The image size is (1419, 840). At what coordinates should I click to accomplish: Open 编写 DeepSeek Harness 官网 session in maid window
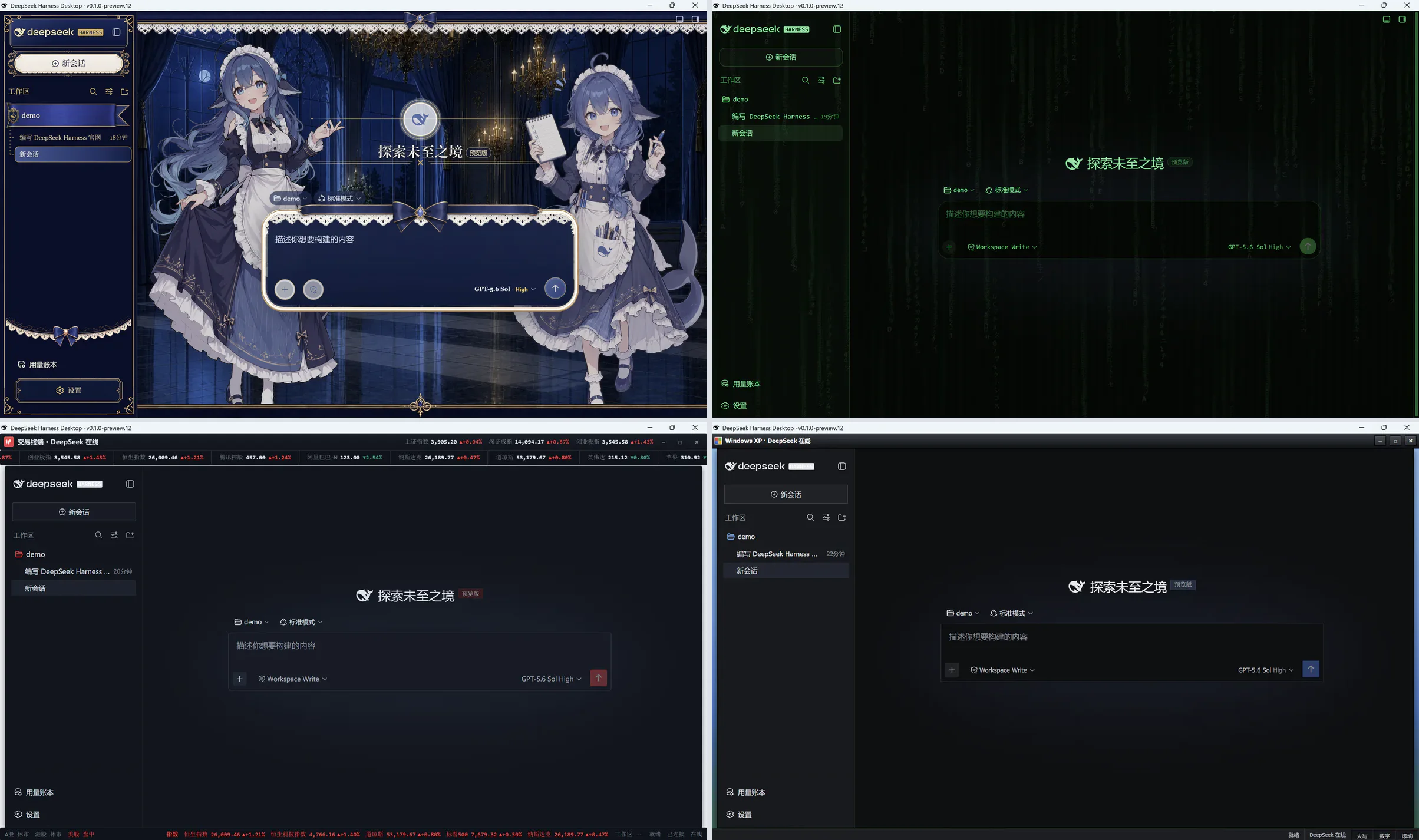point(72,137)
